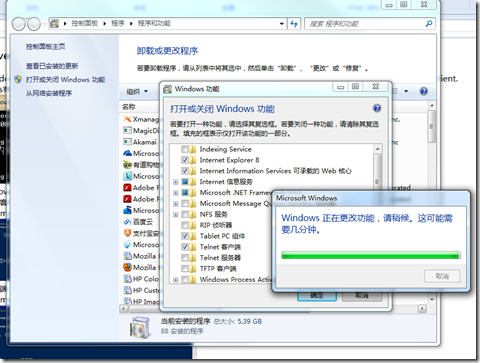The image size is (480, 363).
Task: Click features list vertical scrollbar thumb
Action: click(x=377, y=173)
